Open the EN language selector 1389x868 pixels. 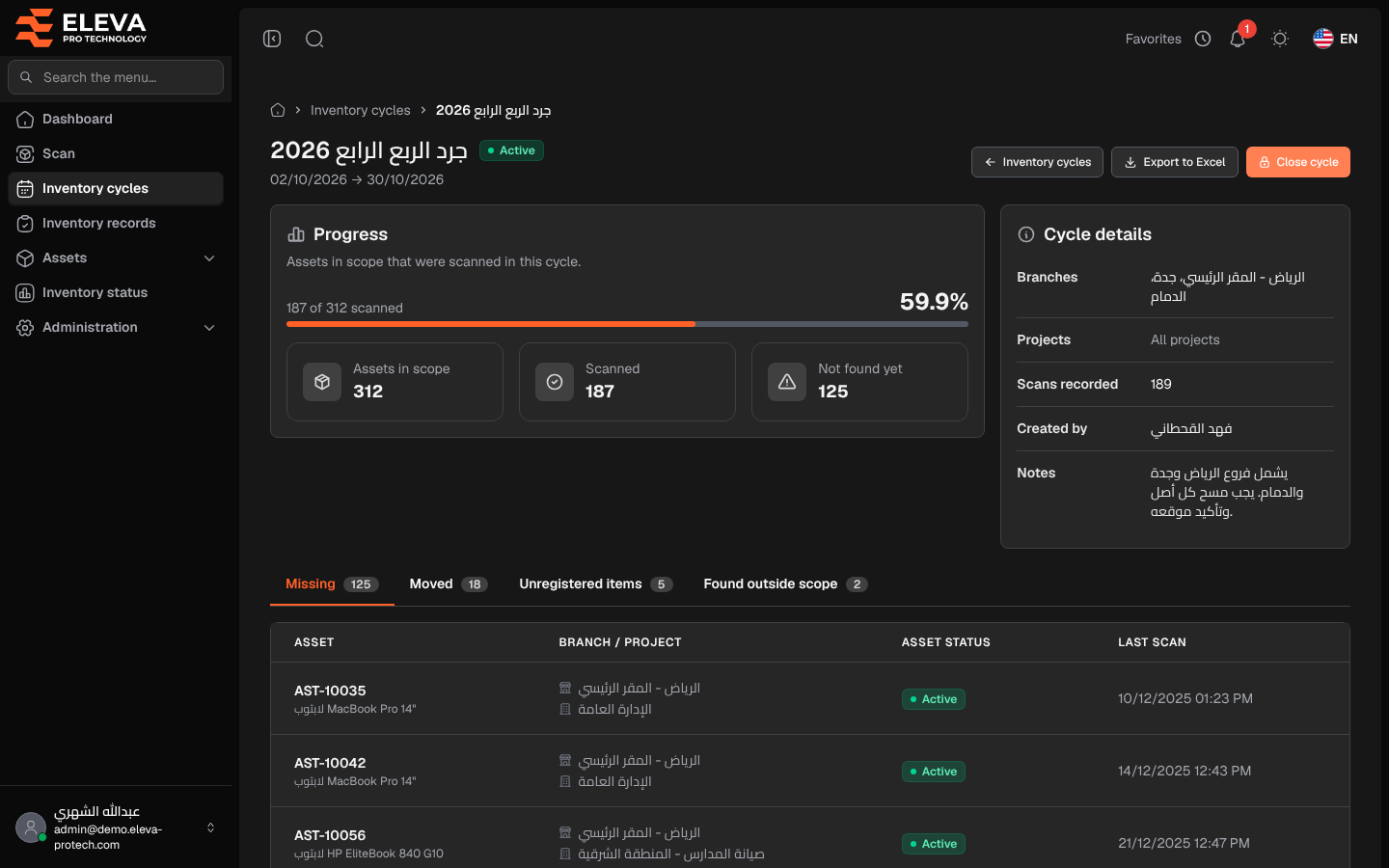[x=1335, y=39]
